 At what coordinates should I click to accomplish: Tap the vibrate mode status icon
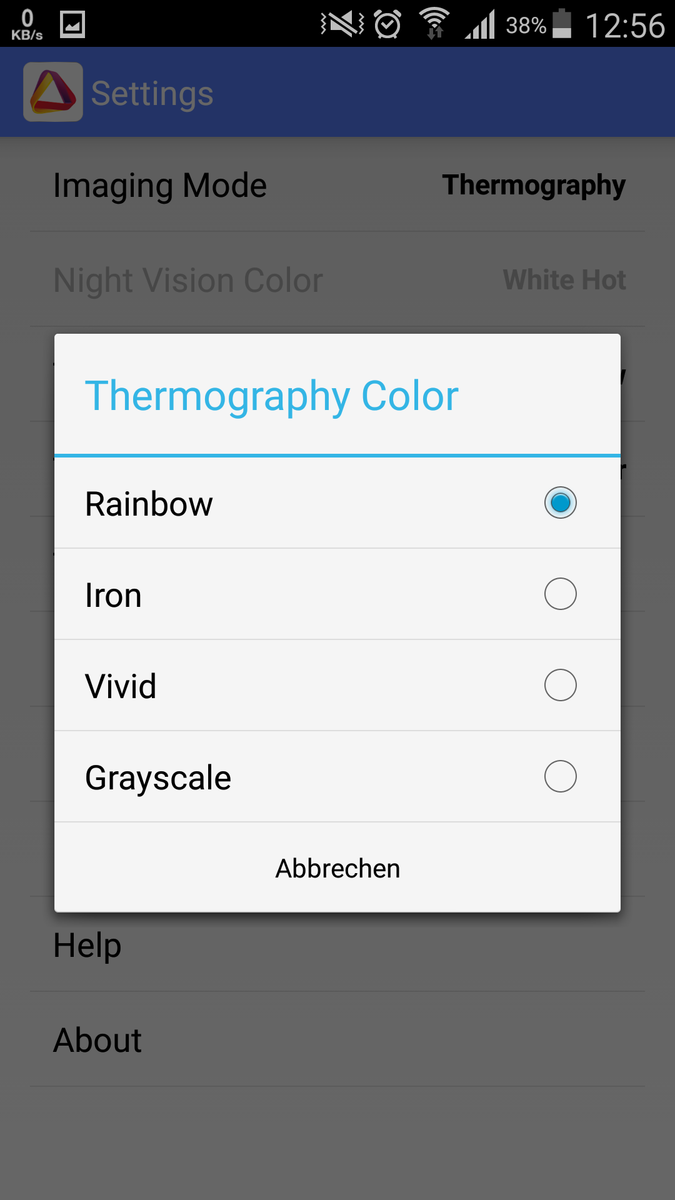point(341,23)
